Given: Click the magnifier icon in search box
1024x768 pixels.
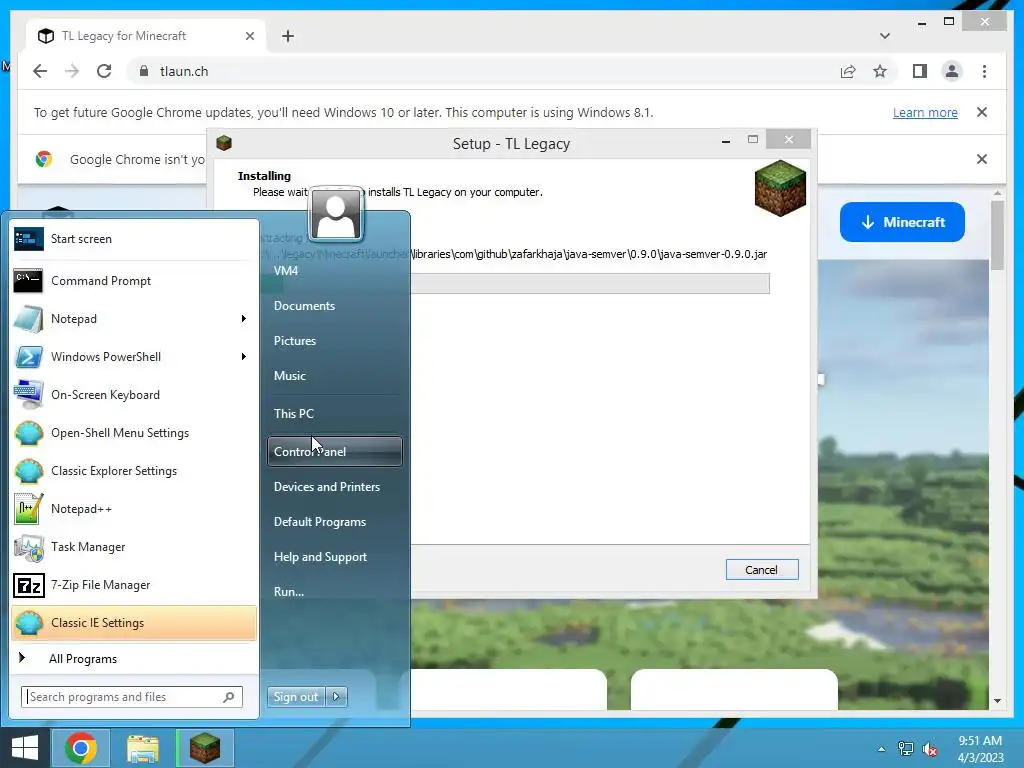Looking at the screenshot, I should tap(229, 697).
